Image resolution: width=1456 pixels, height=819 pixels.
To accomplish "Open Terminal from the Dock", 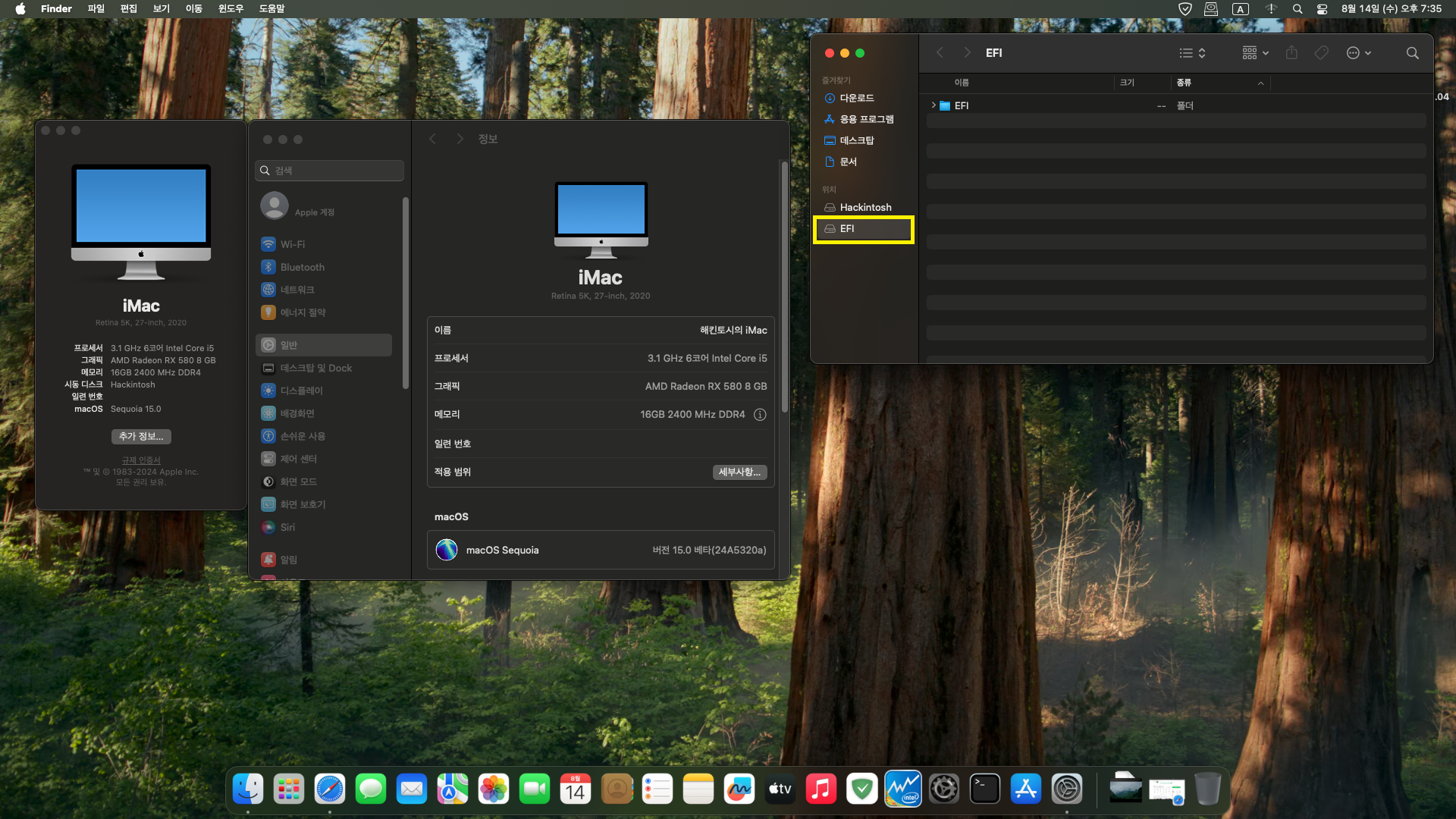I will [x=985, y=789].
